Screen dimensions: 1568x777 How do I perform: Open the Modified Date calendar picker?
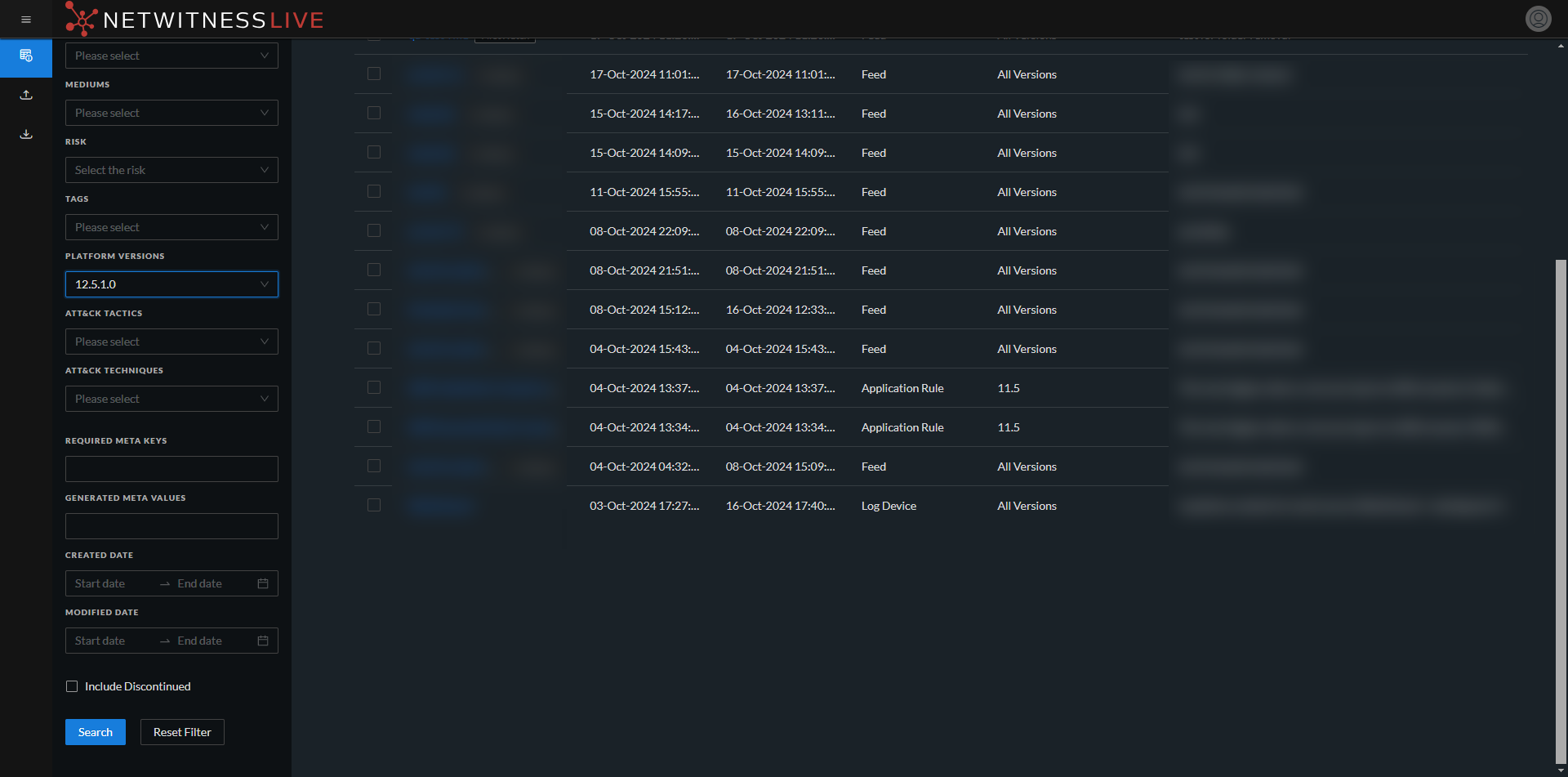pos(262,641)
